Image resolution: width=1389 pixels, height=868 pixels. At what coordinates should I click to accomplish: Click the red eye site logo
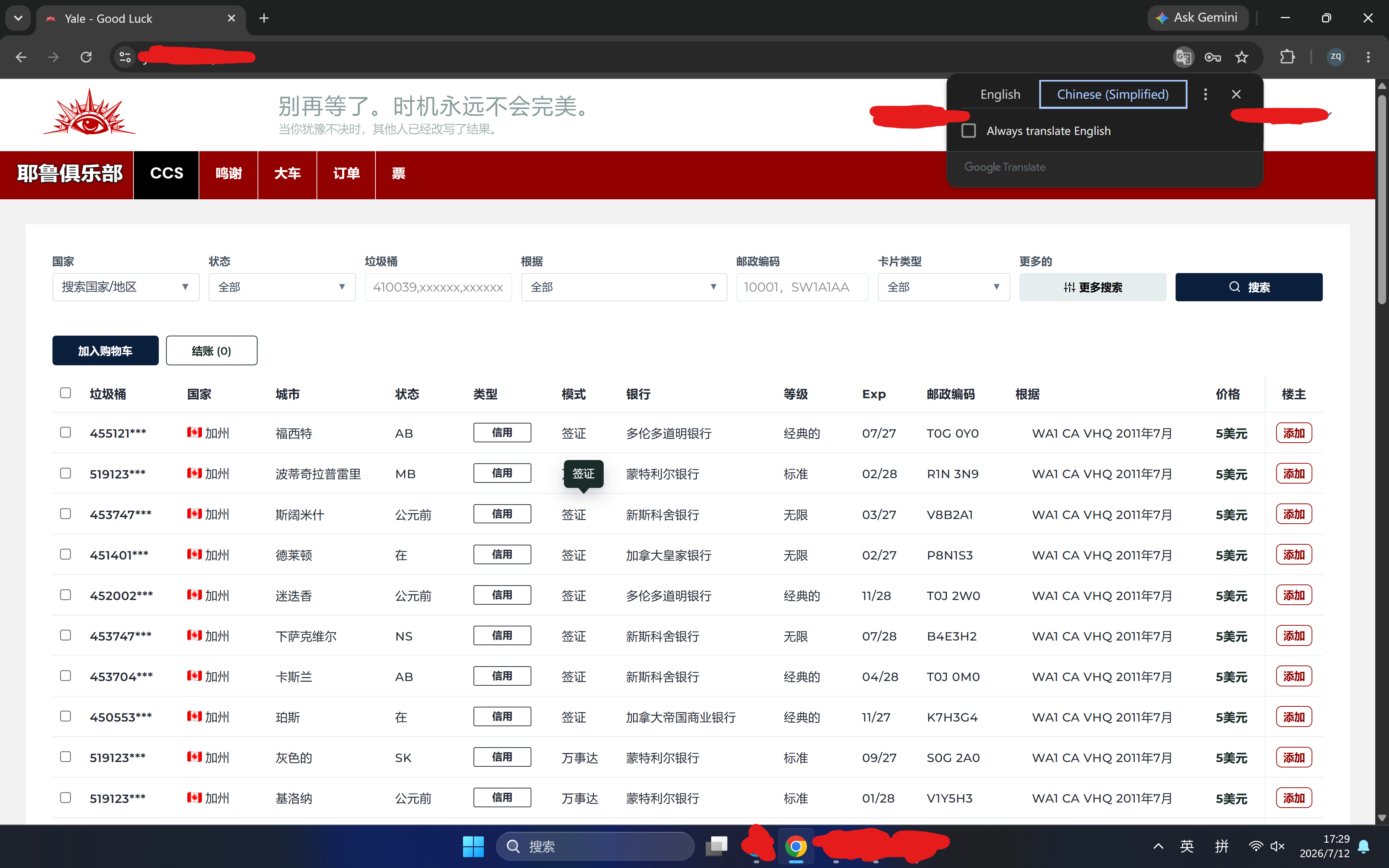pyautogui.click(x=89, y=112)
